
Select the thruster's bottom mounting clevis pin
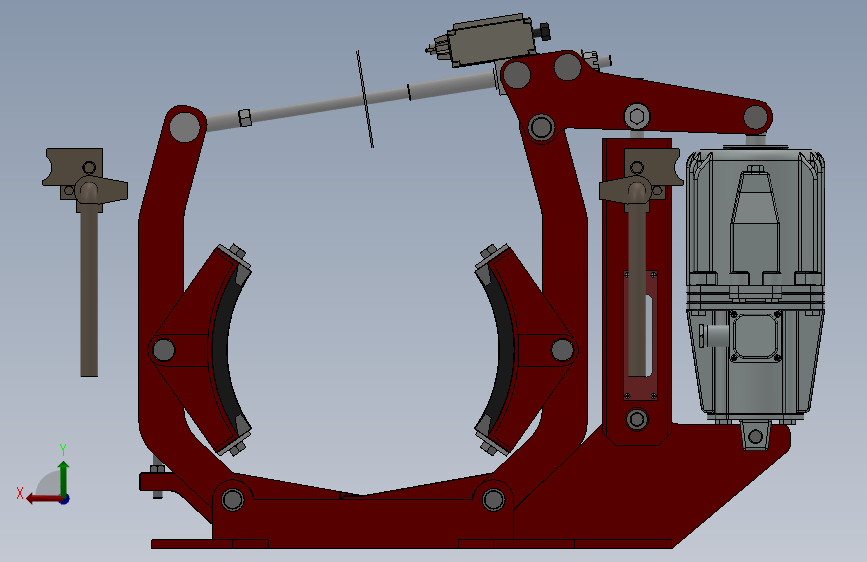[x=755, y=436]
